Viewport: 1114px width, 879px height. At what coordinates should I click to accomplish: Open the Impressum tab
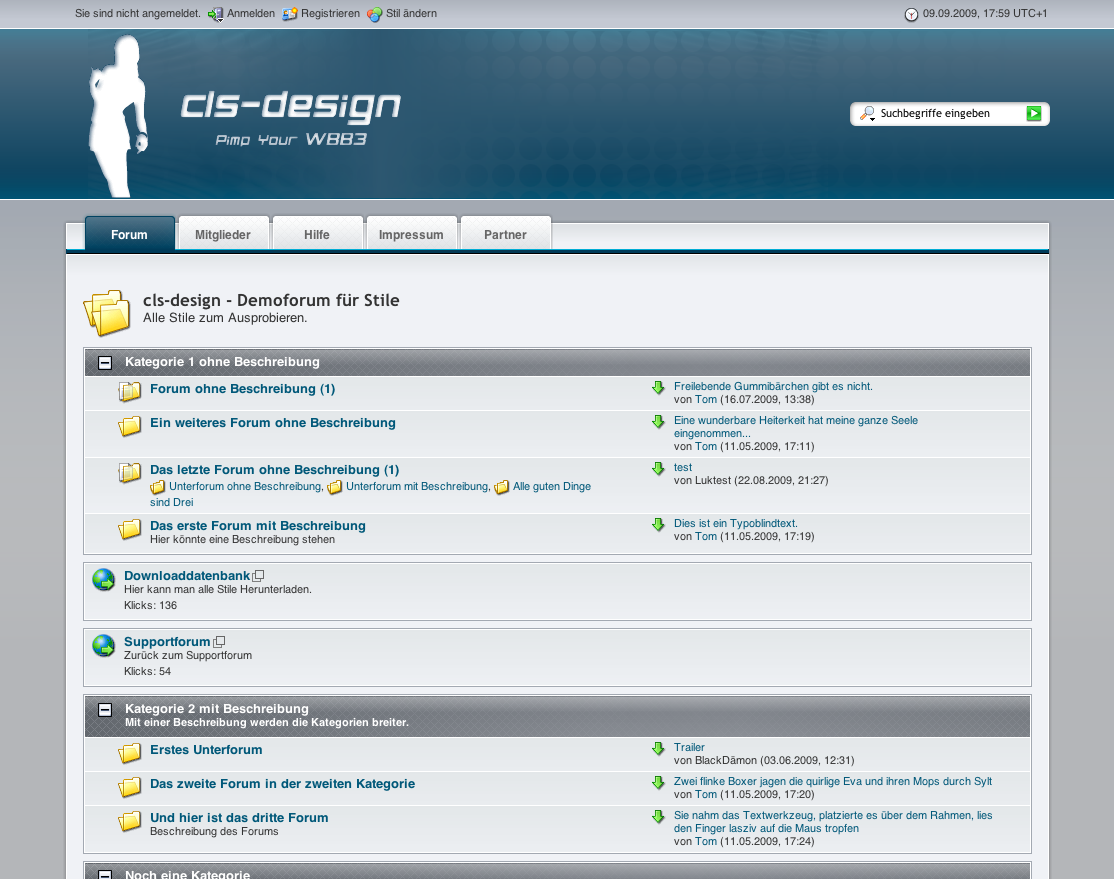[411, 235]
